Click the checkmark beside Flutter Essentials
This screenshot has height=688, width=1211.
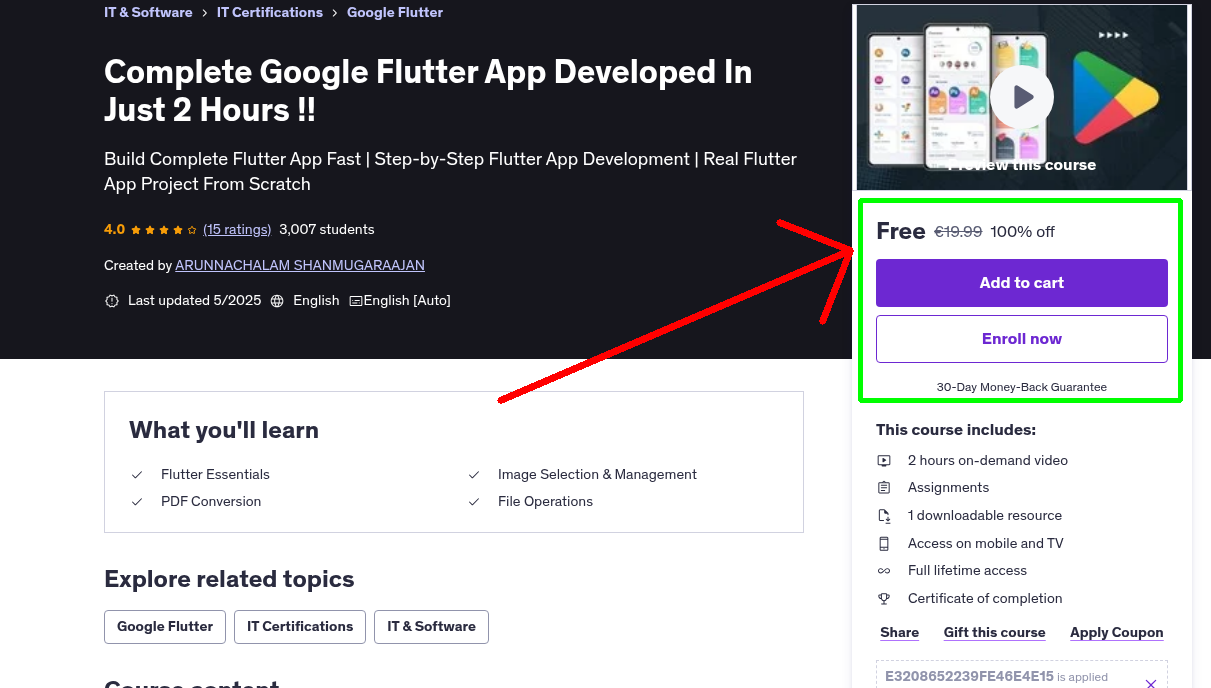[x=137, y=475]
